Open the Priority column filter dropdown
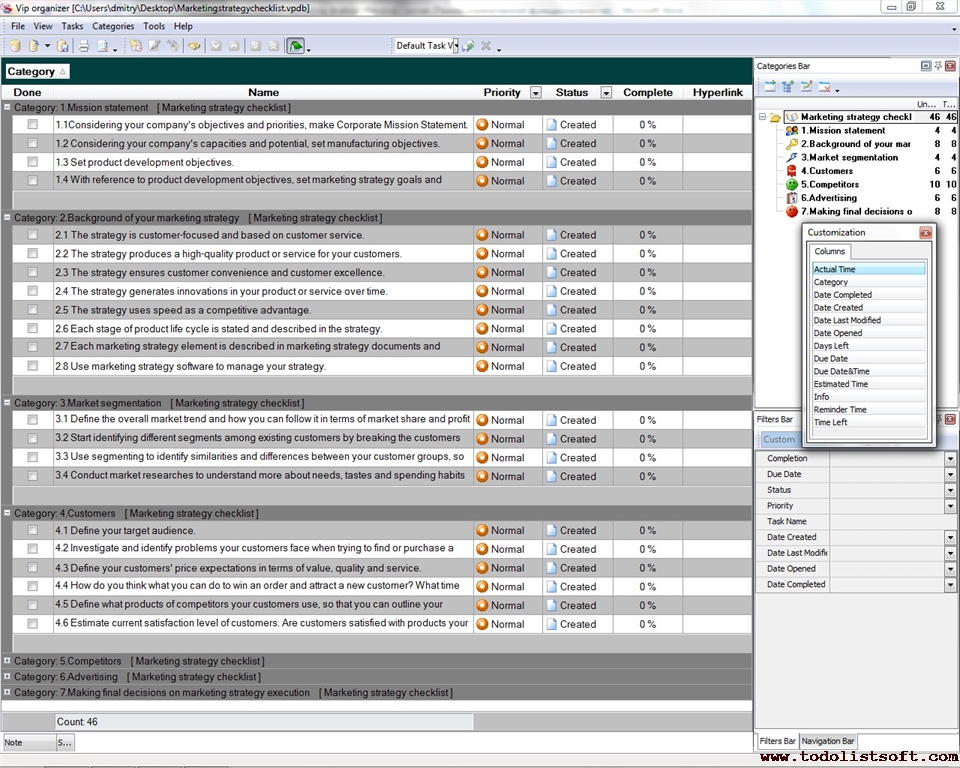 tap(536, 93)
